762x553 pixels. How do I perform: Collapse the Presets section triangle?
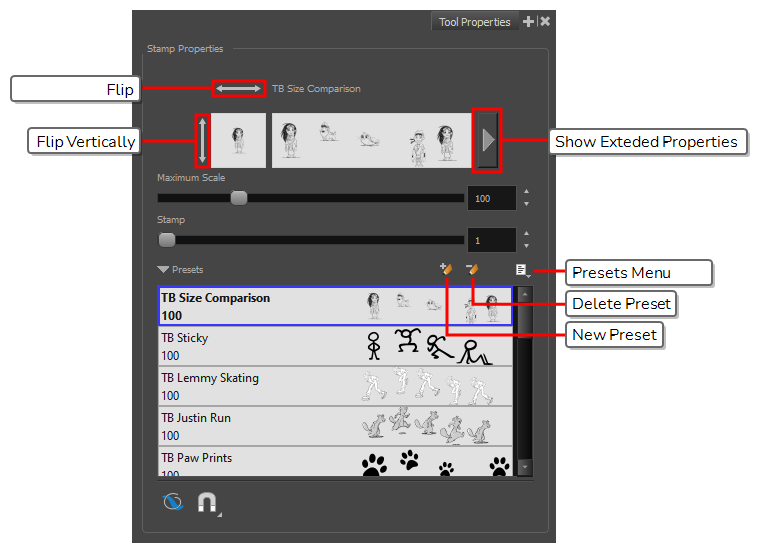[x=163, y=270]
